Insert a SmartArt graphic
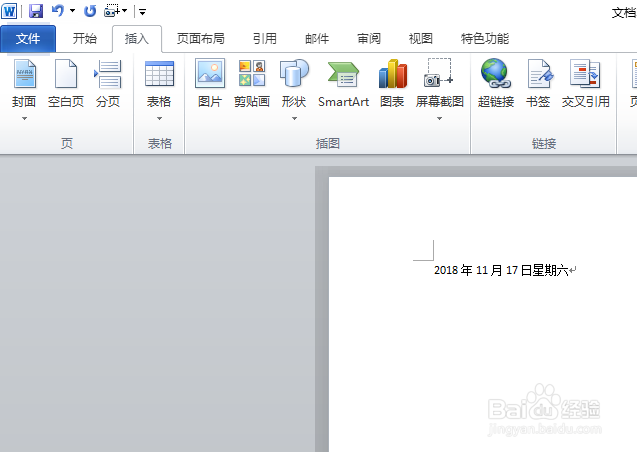 tap(343, 84)
